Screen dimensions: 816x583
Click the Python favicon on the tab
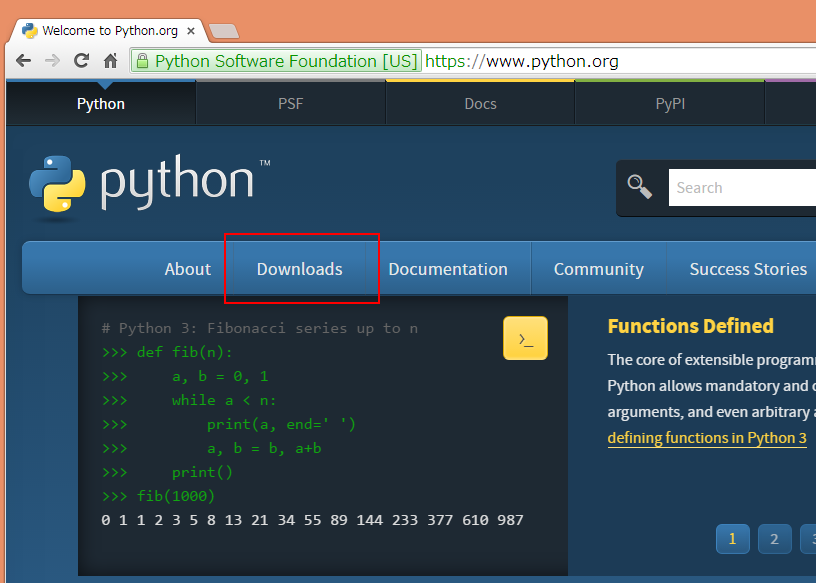(30, 31)
